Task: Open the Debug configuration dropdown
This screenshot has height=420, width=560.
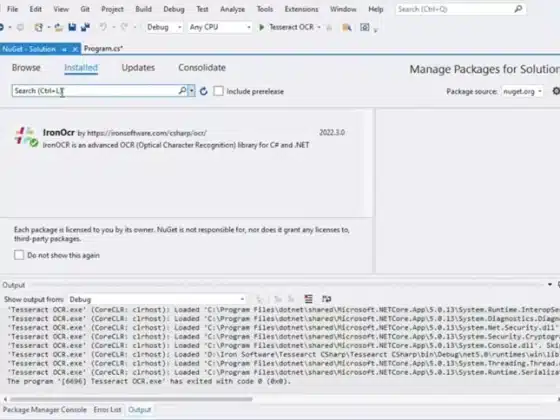Action: tap(164, 27)
